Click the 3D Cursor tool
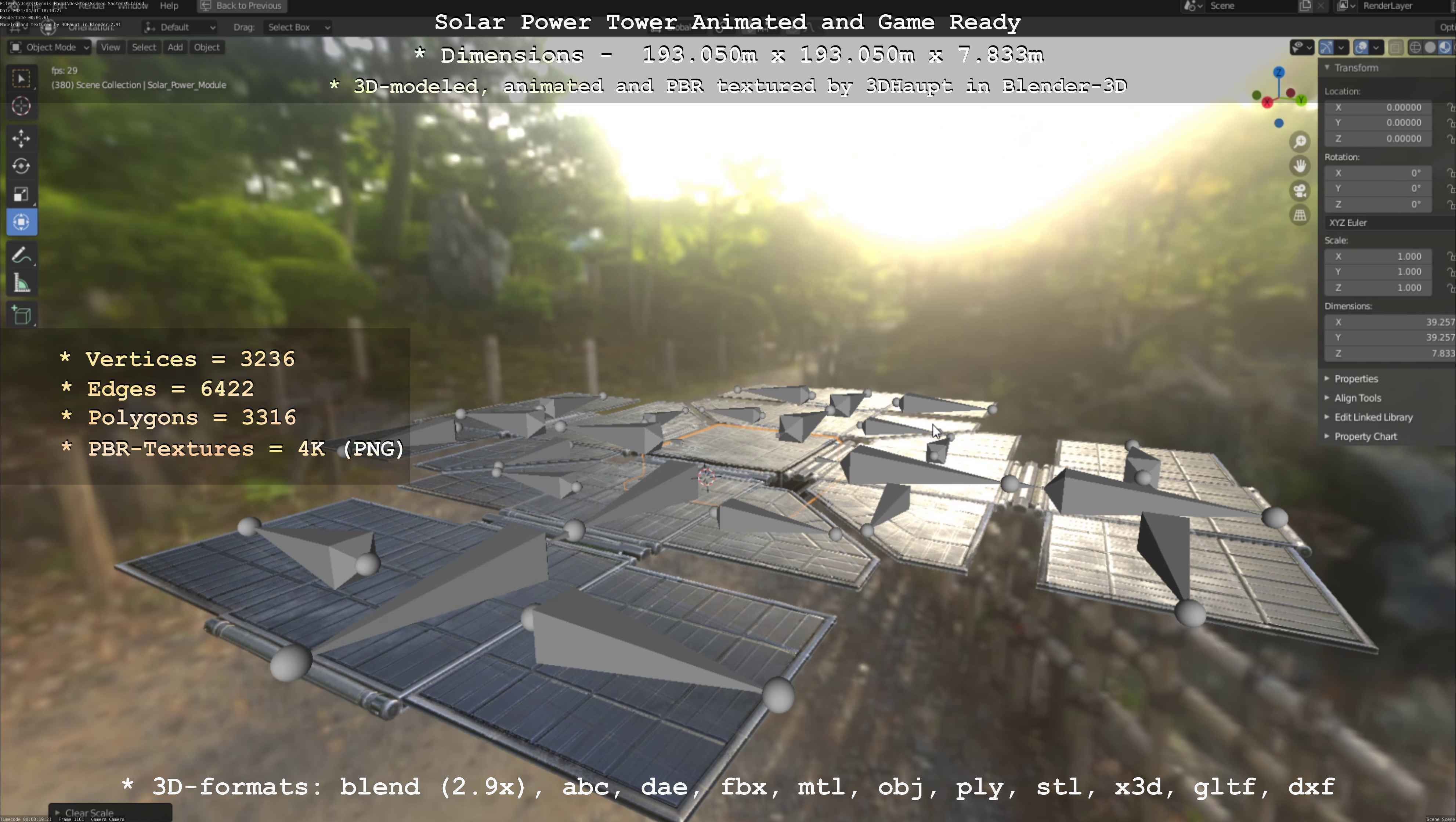The image size is (1456, 822). [x=21, y=106]
